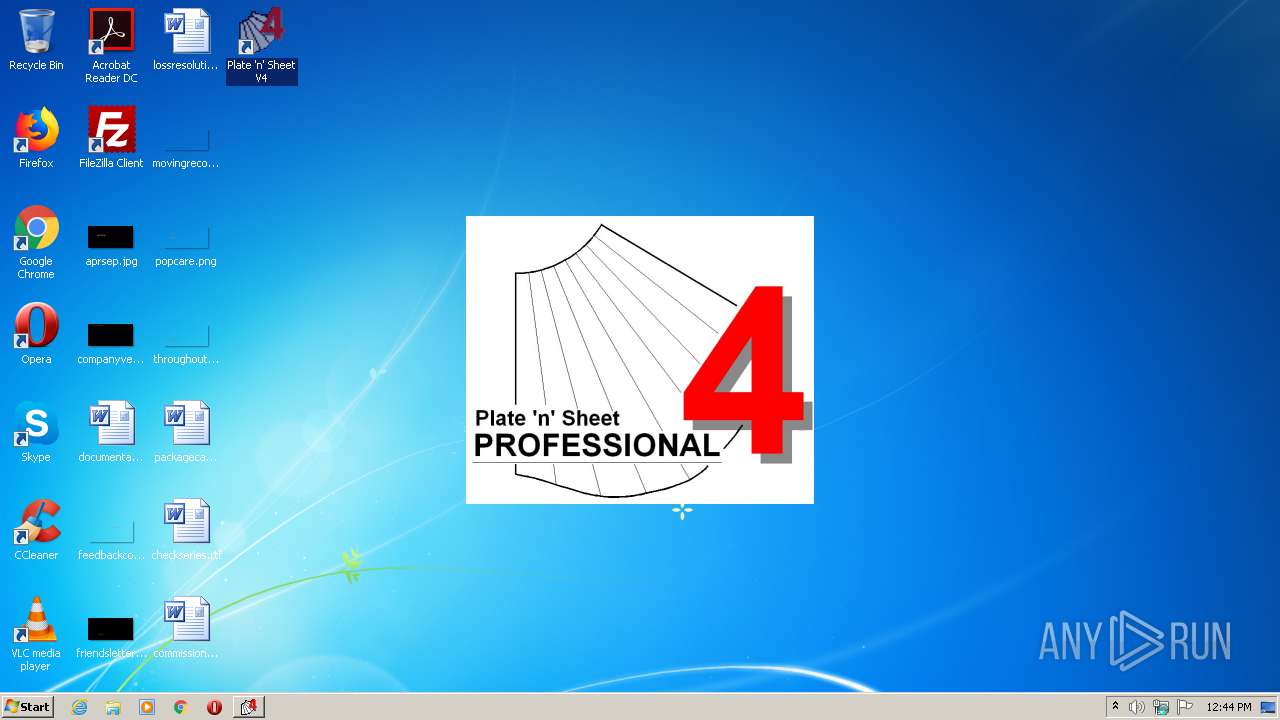
Task: Open the volume speaker tray icon
Action: (x=1137, y=707)
